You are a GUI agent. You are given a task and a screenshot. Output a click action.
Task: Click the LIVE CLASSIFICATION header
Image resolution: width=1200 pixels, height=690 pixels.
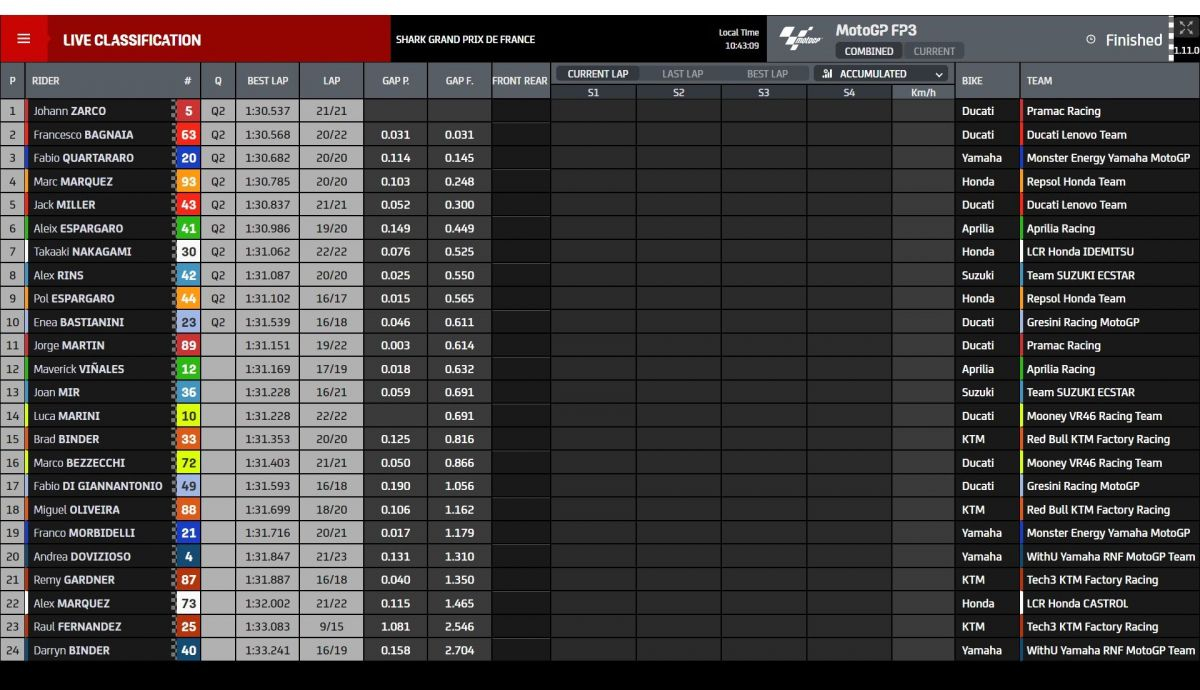[x=132, y=40]
